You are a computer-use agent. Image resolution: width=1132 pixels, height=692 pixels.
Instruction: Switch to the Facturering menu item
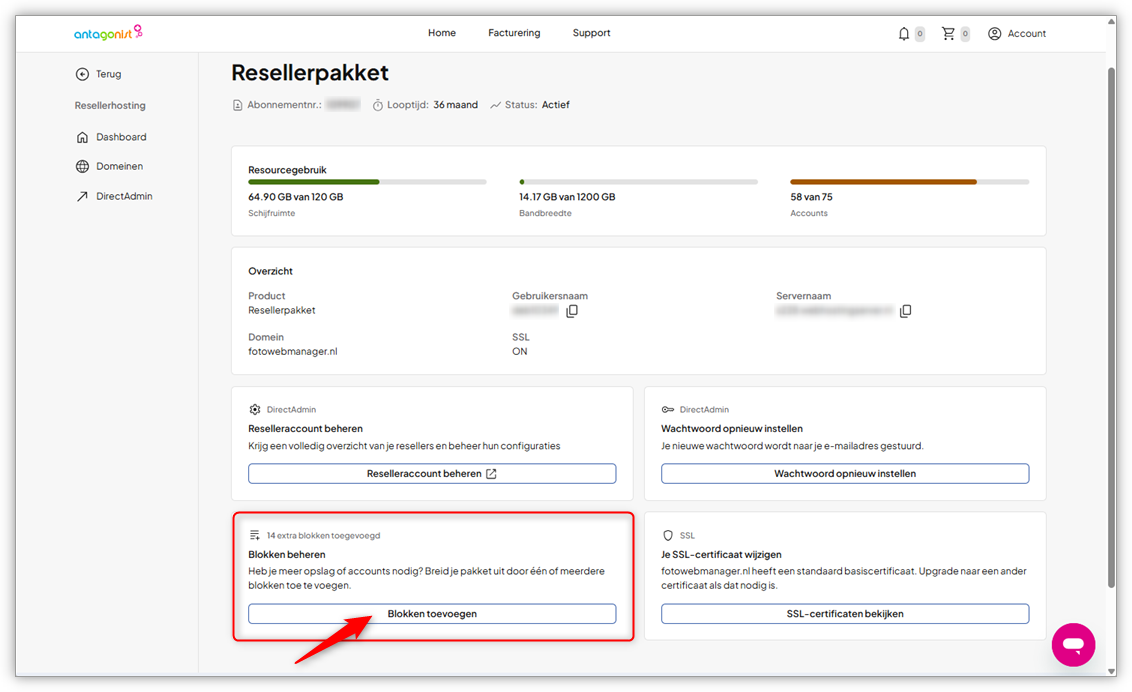(513, 33)
